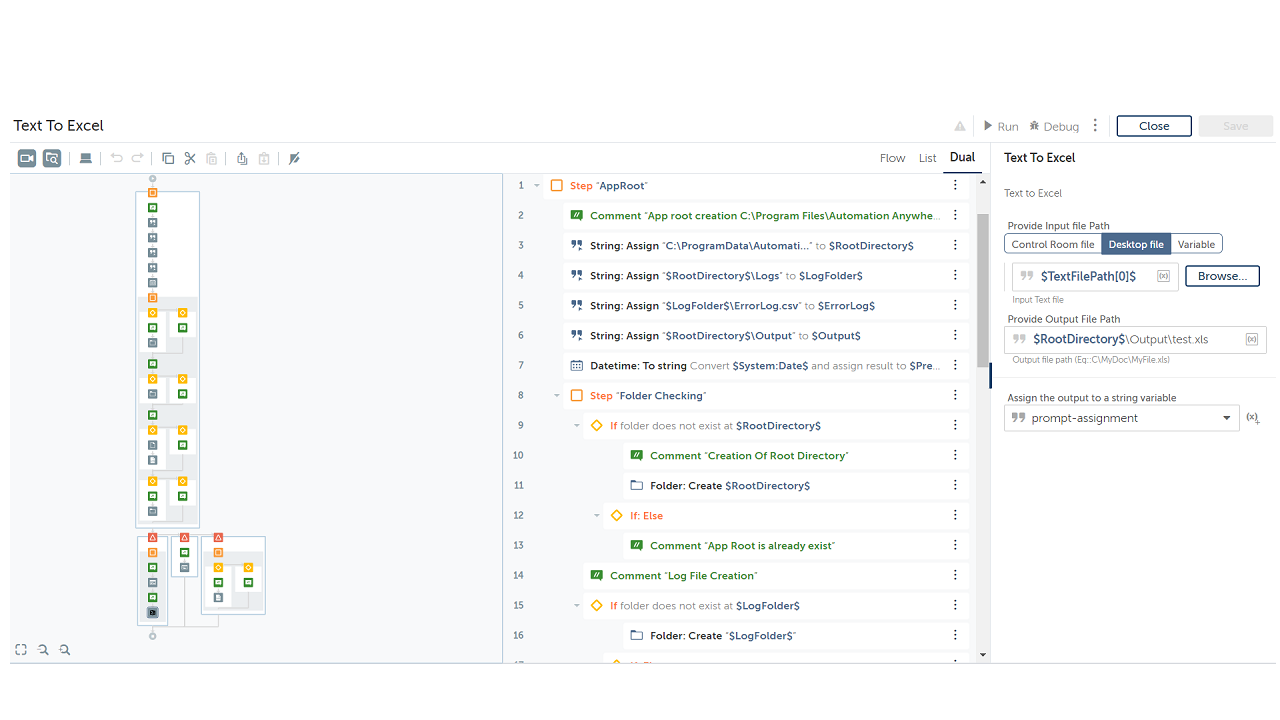
Task: Click the fit-to-screen icon on flow canvas
Action: tap(21, 650)
